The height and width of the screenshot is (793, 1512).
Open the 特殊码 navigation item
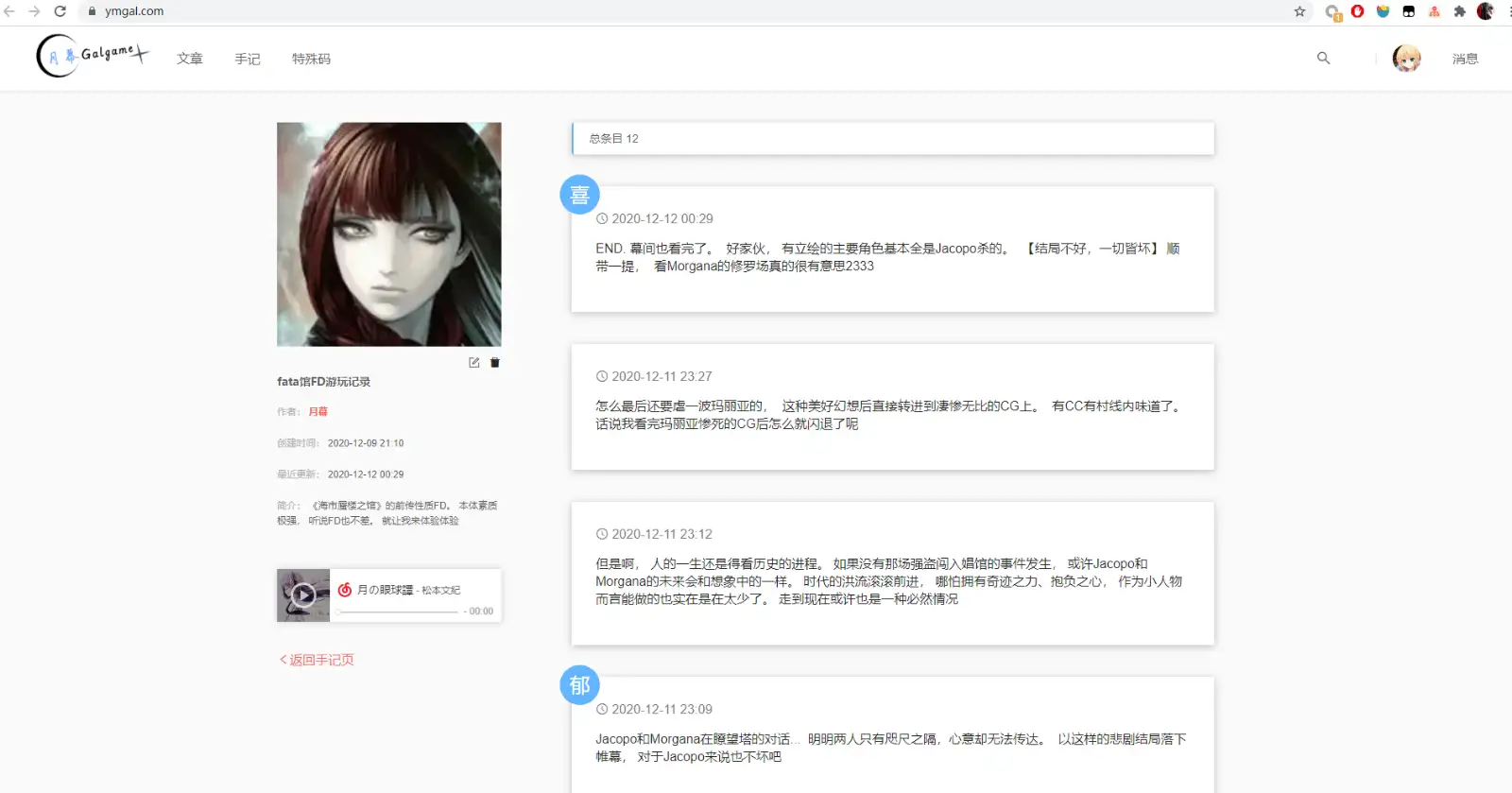tap(311, 59)
